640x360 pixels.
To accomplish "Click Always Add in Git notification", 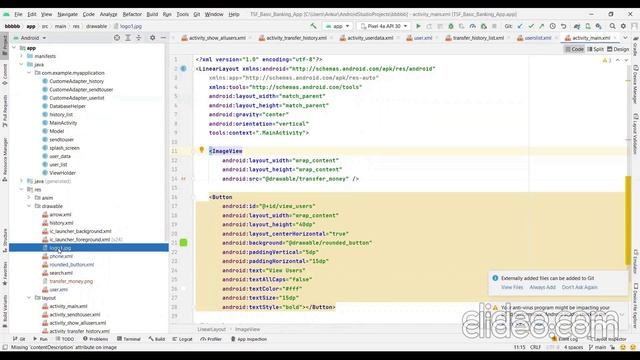I will coord(542,287).
